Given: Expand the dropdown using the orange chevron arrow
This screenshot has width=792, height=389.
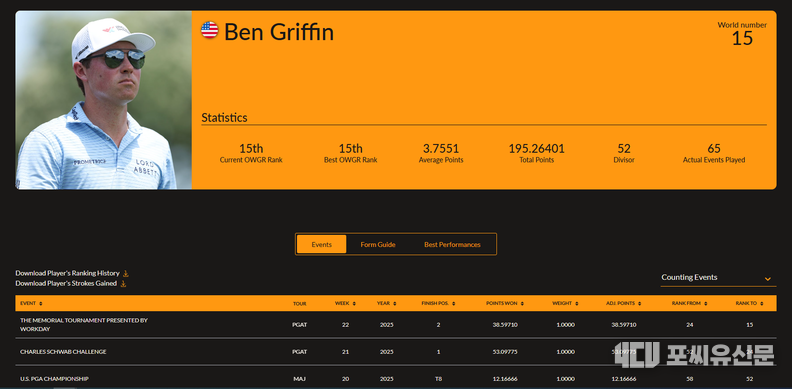Looking at the screenshot, I should pos(768,278).
